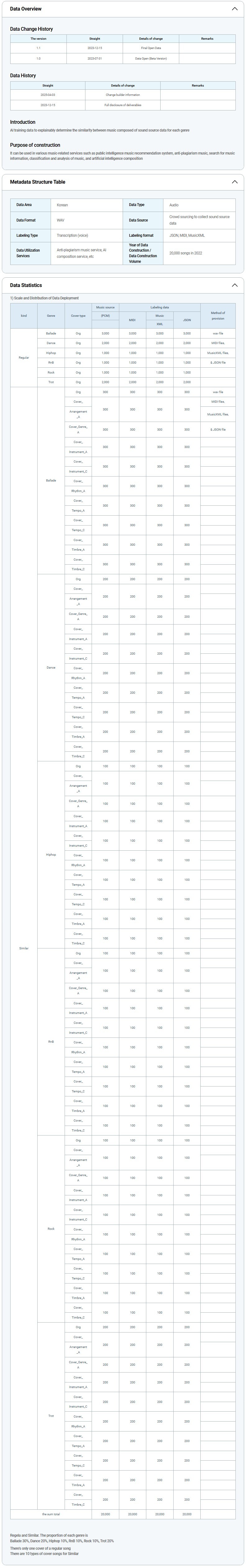Select version 1.1 cell in change history
The image size is (246, 1568).
(x=39, y=48)
